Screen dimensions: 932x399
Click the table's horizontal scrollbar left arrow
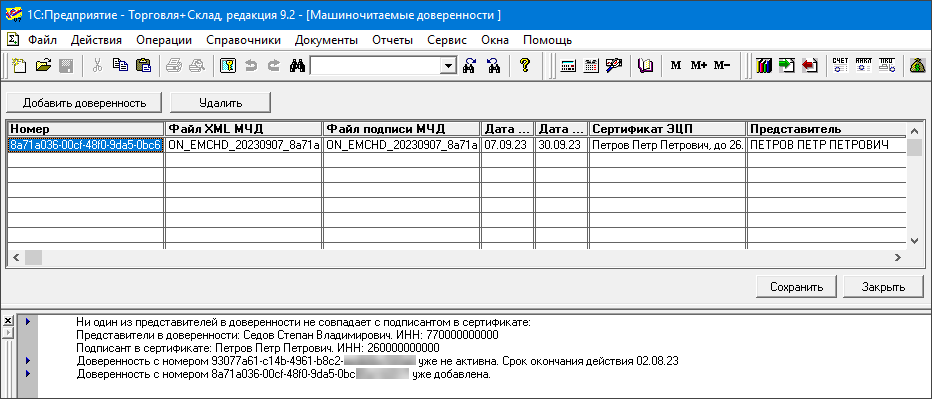[x=15, y=257]
